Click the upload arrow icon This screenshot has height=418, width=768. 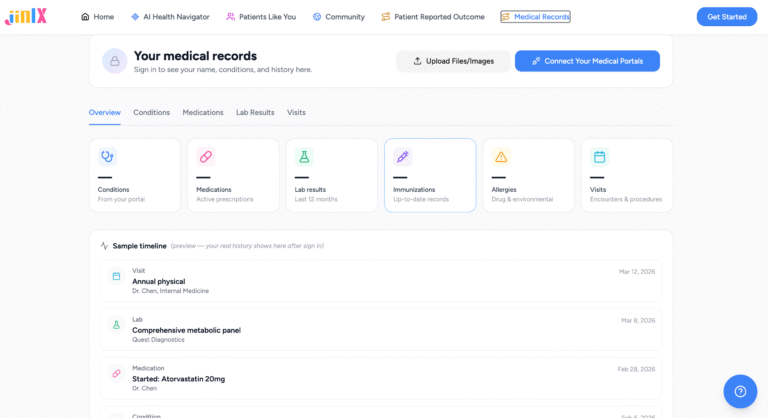417,61
